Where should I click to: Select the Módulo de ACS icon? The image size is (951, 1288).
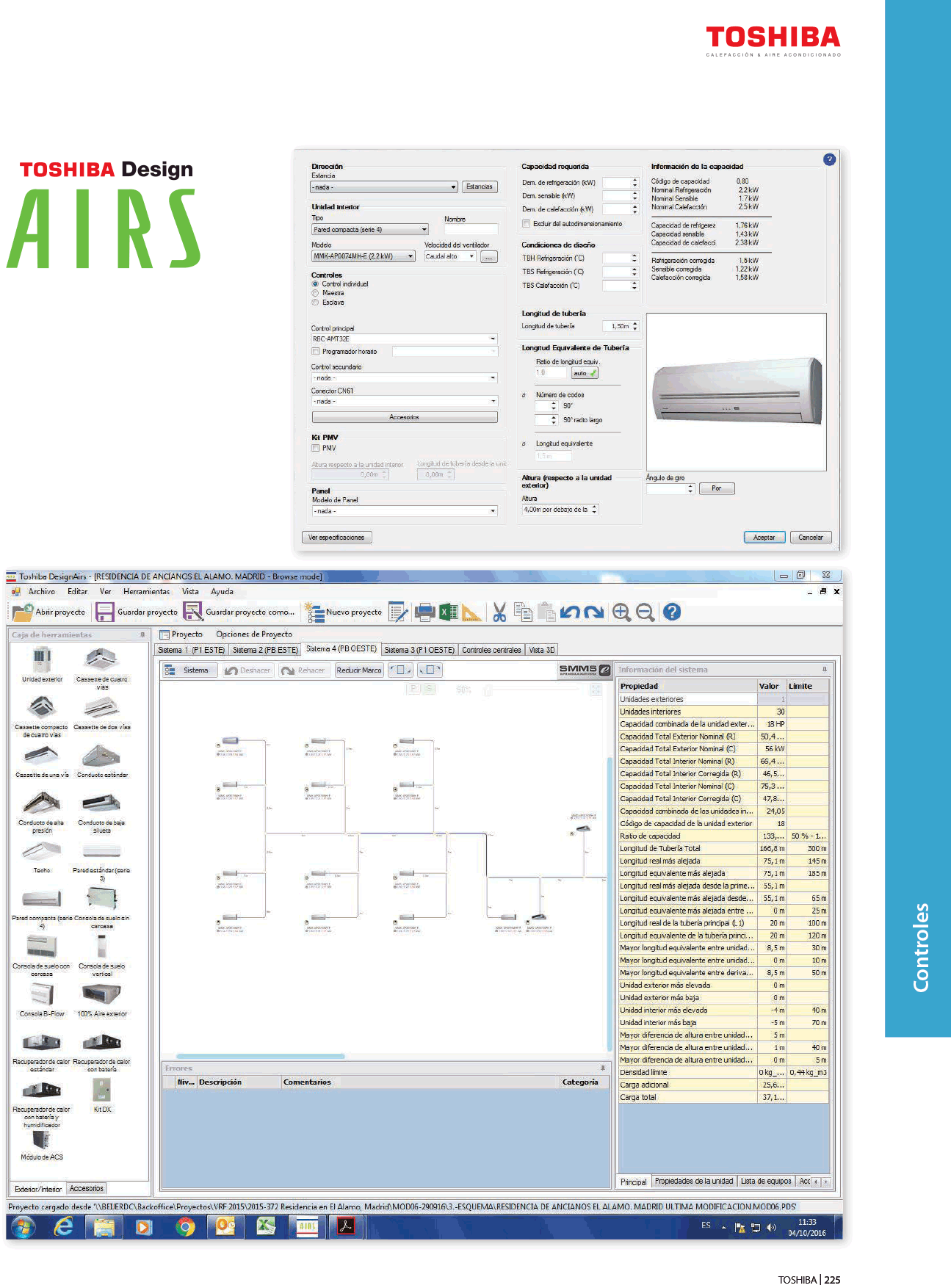tap(42, 1140)
